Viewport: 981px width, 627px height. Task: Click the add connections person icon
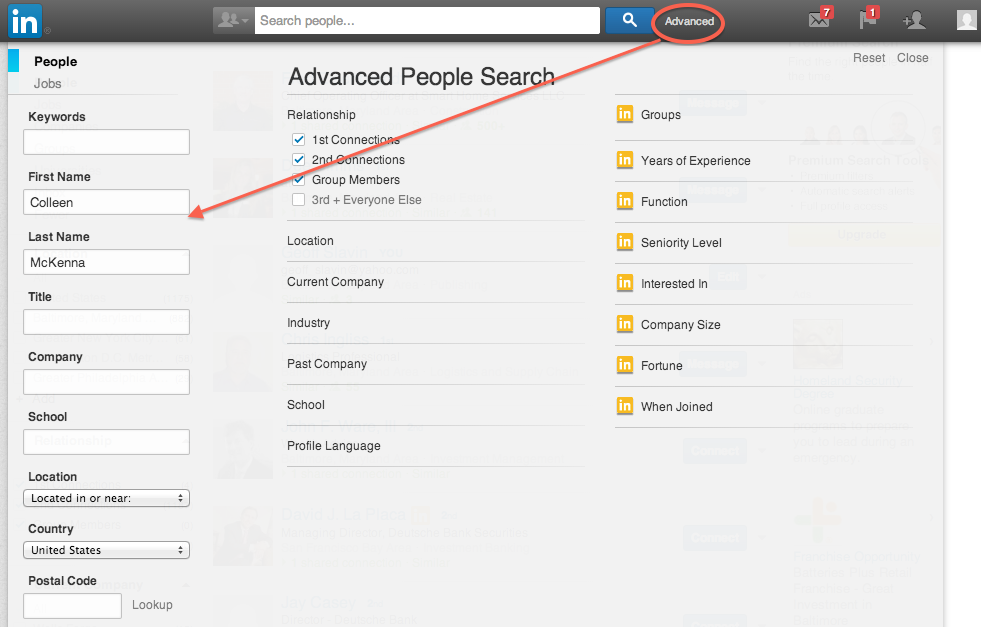(x=913, y=21)
